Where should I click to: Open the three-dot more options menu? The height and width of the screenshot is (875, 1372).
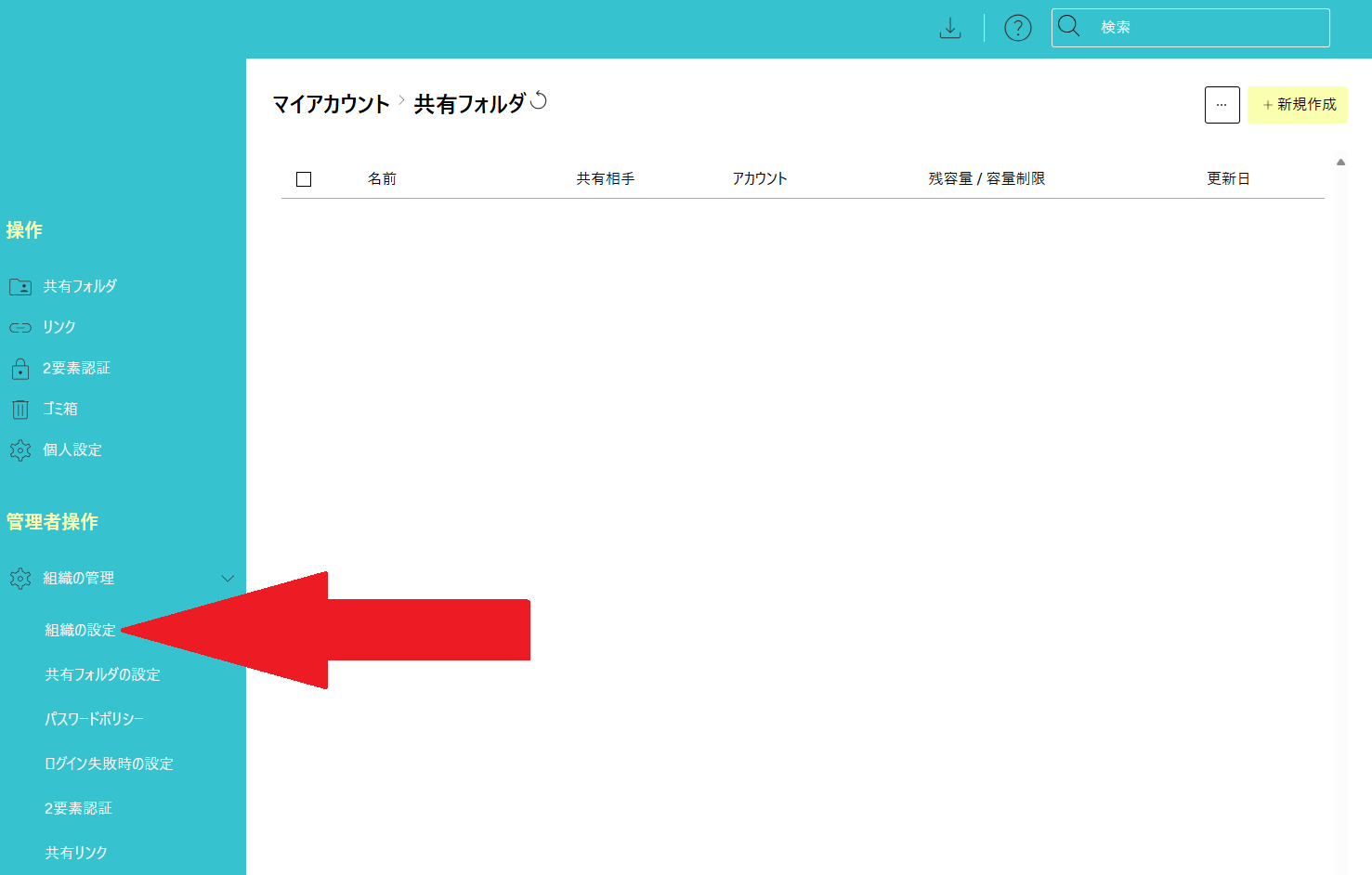1222,105
